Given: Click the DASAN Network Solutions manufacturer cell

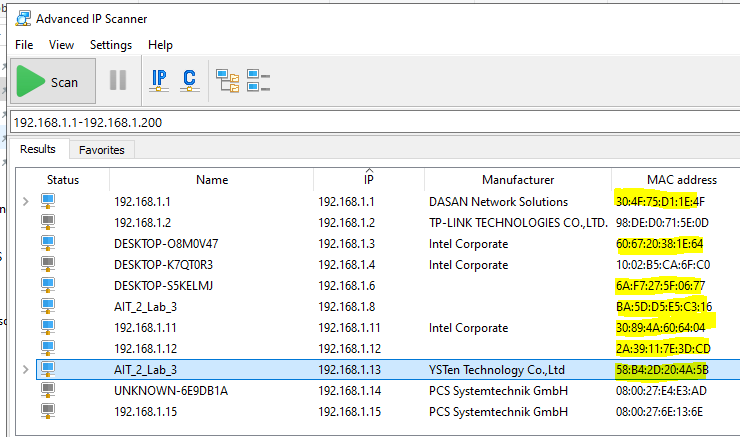Looking at the screenshot, I should click(498, 202).
